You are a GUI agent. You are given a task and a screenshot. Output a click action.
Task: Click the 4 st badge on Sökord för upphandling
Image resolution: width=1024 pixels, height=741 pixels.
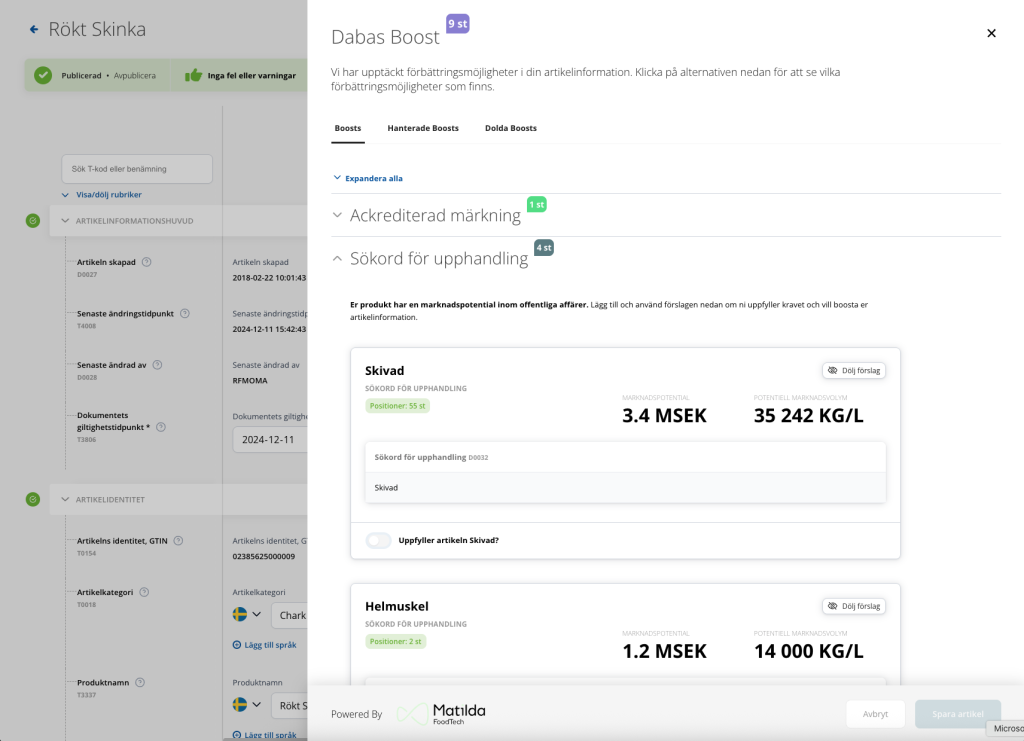click(x=544, y=248)
